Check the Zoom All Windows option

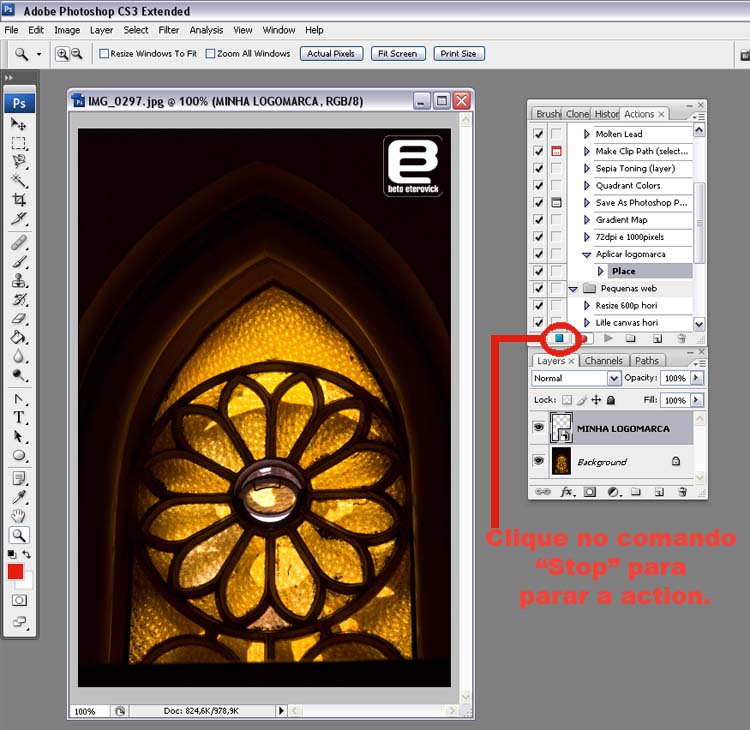coord(209,54)
